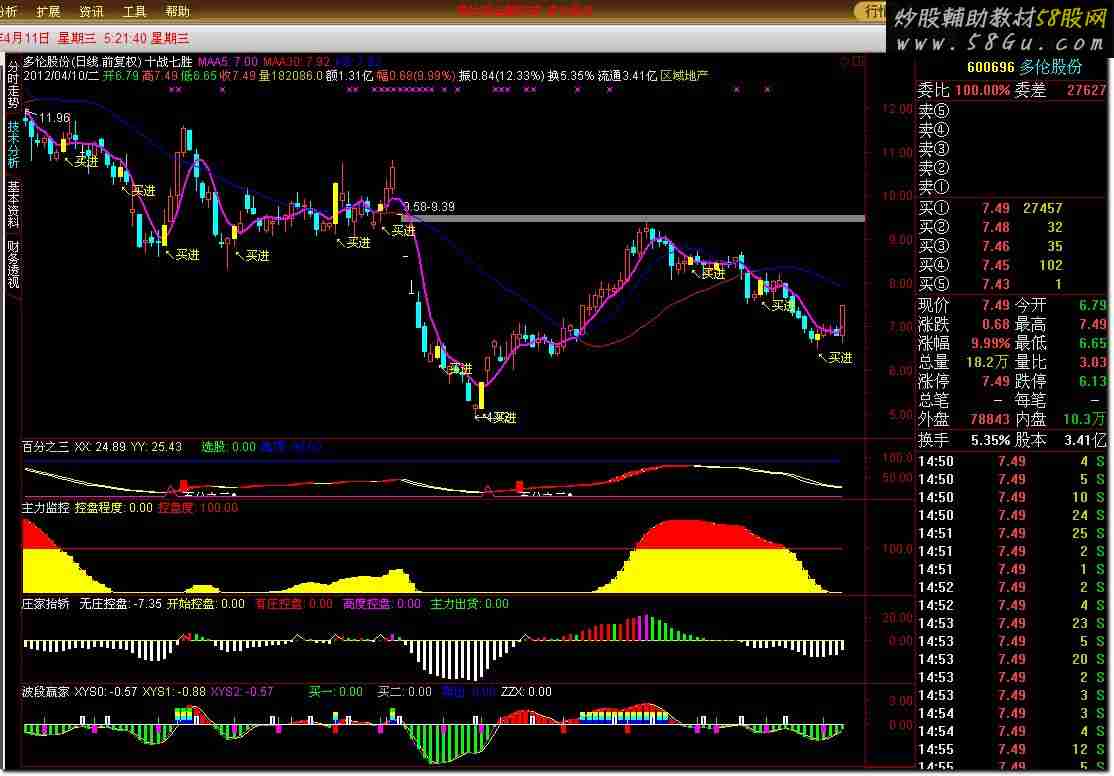Viewport: 1114px width, 776px height.
Task: Click the 量182086.0 volume readout
Action: (x=291, y=75)
